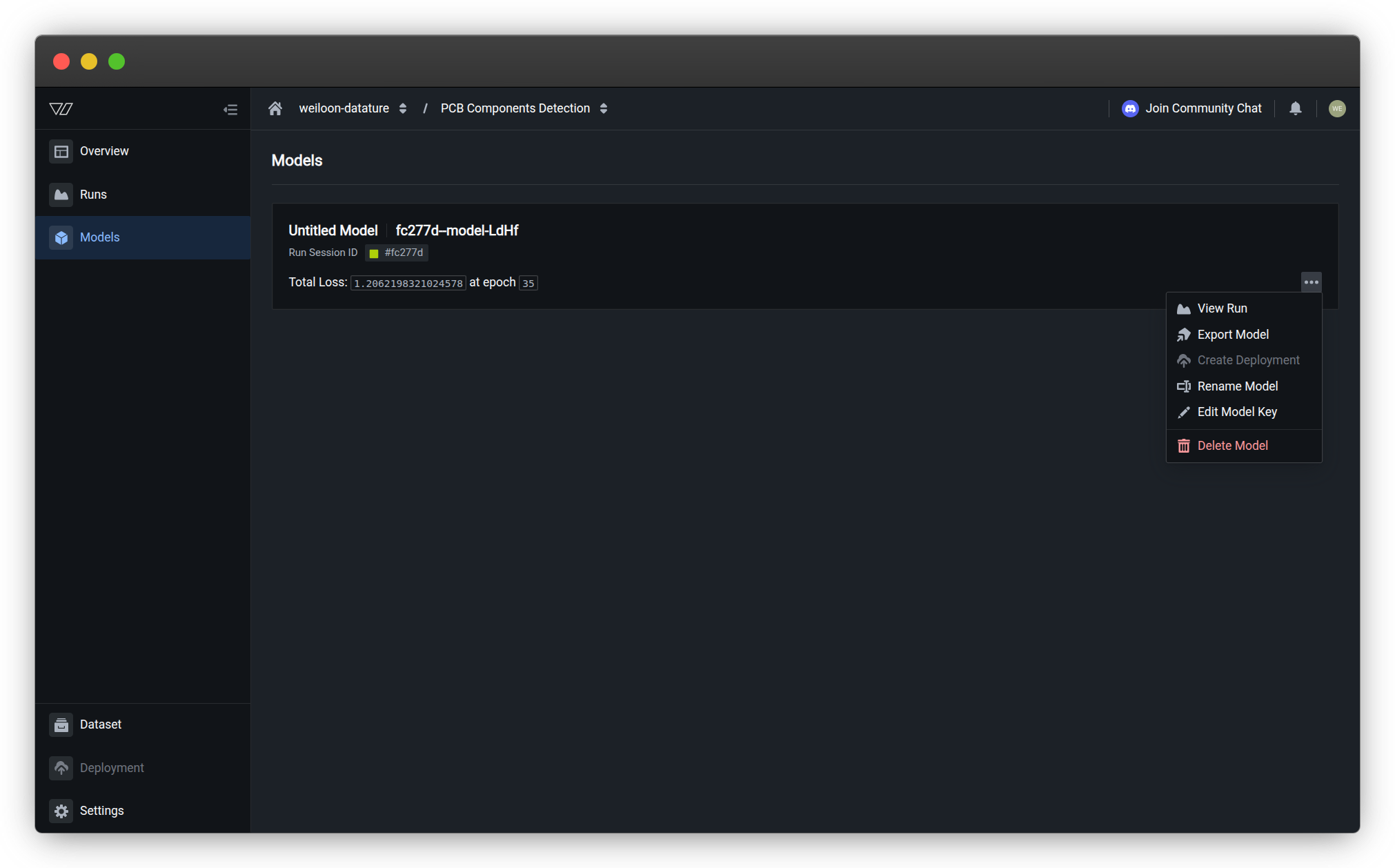
Task: Collapse the sidebar with the menu-fold icon
Action: click(230, 110)
